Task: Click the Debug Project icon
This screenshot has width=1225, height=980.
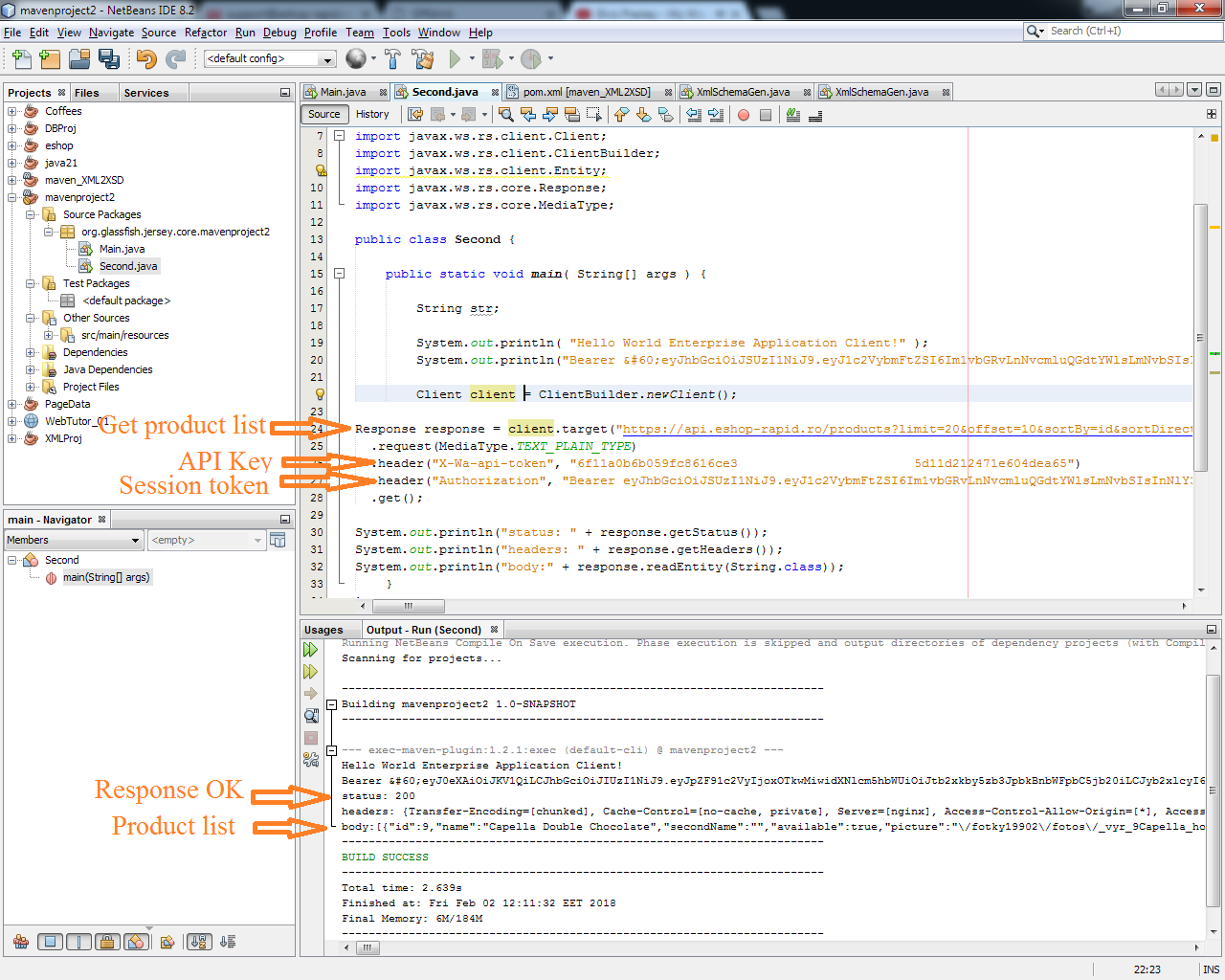Action: coord(493,59)
